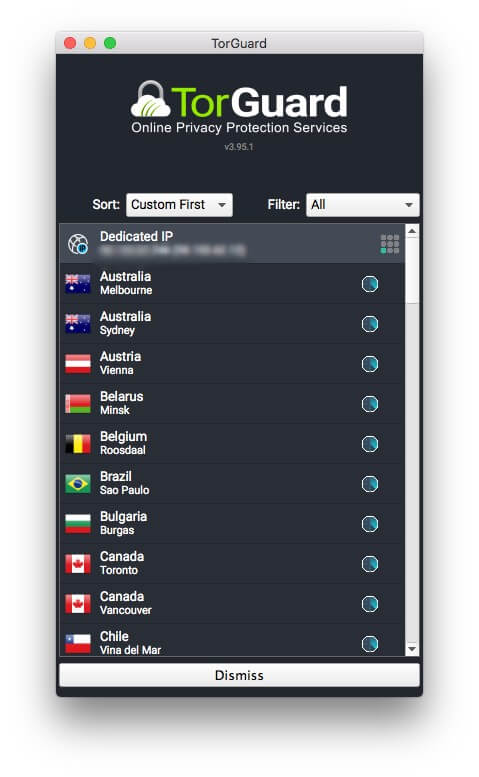Viewport: 479px width, 777px height.
Task: Click the Australia Melbourne flag icon
Action: pyautogui.click(x=78, y=284)
